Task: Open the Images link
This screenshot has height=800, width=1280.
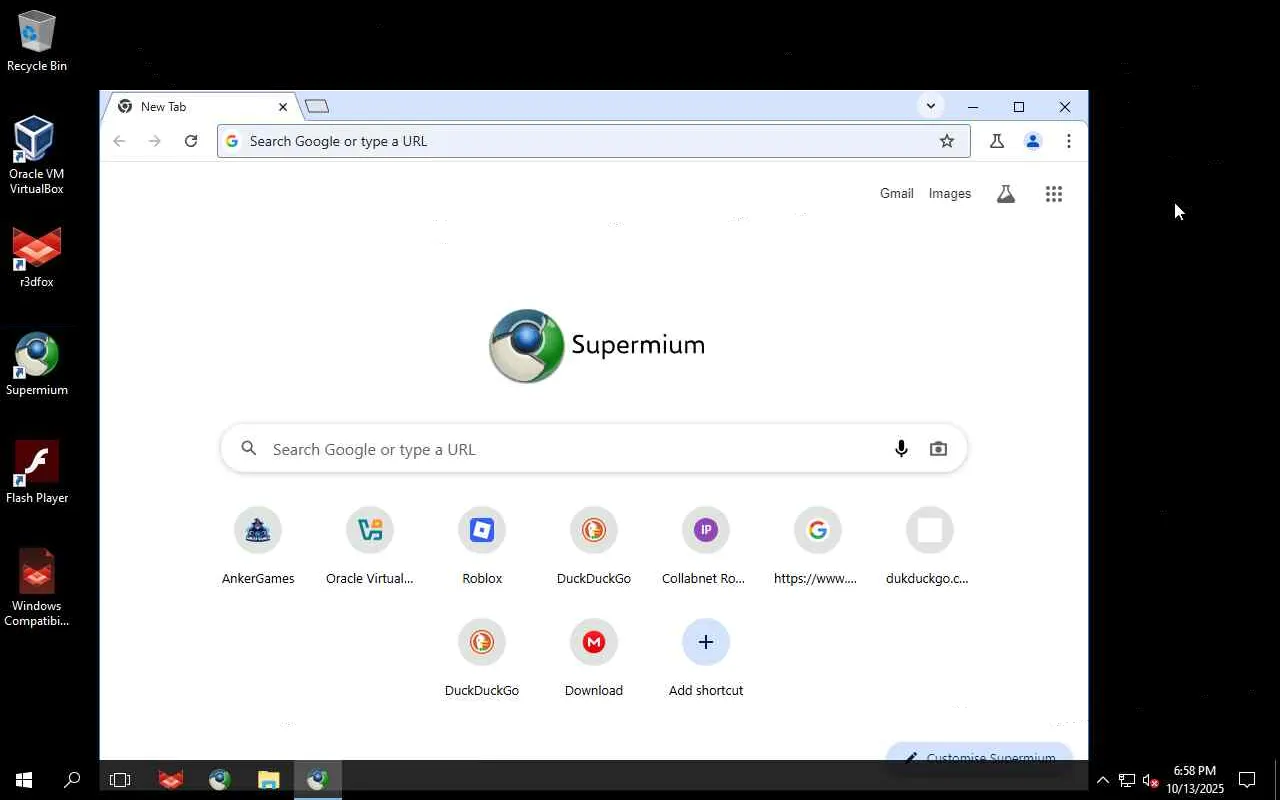Action: 950,194
